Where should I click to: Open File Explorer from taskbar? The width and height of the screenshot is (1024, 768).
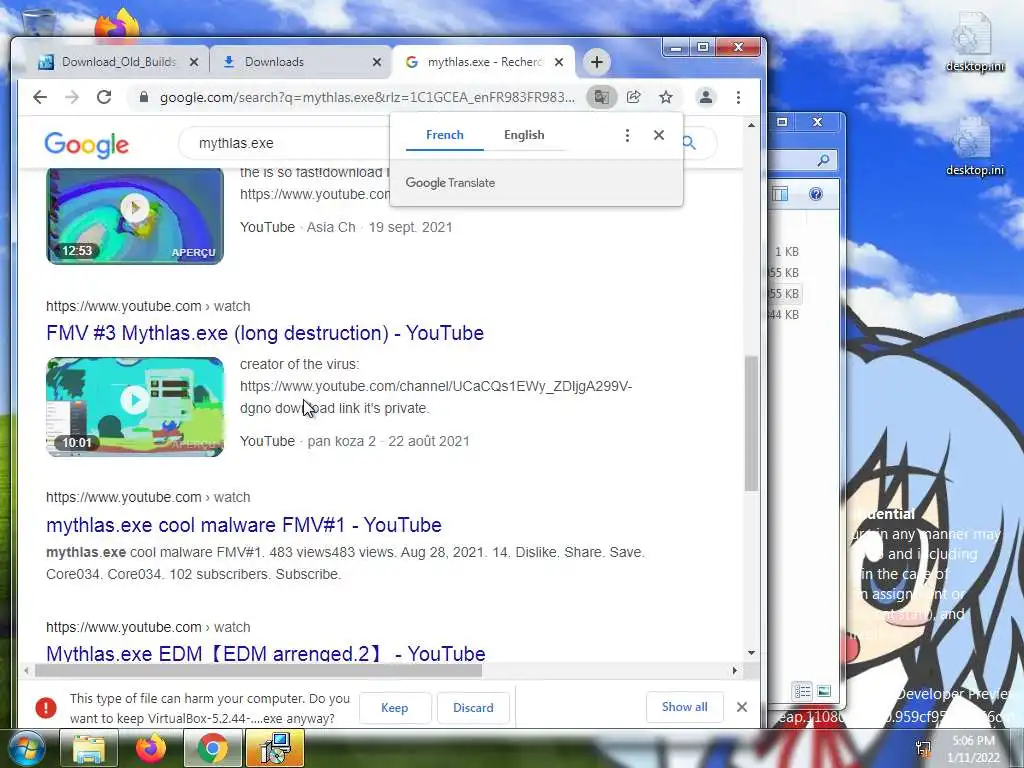(89, 748)
